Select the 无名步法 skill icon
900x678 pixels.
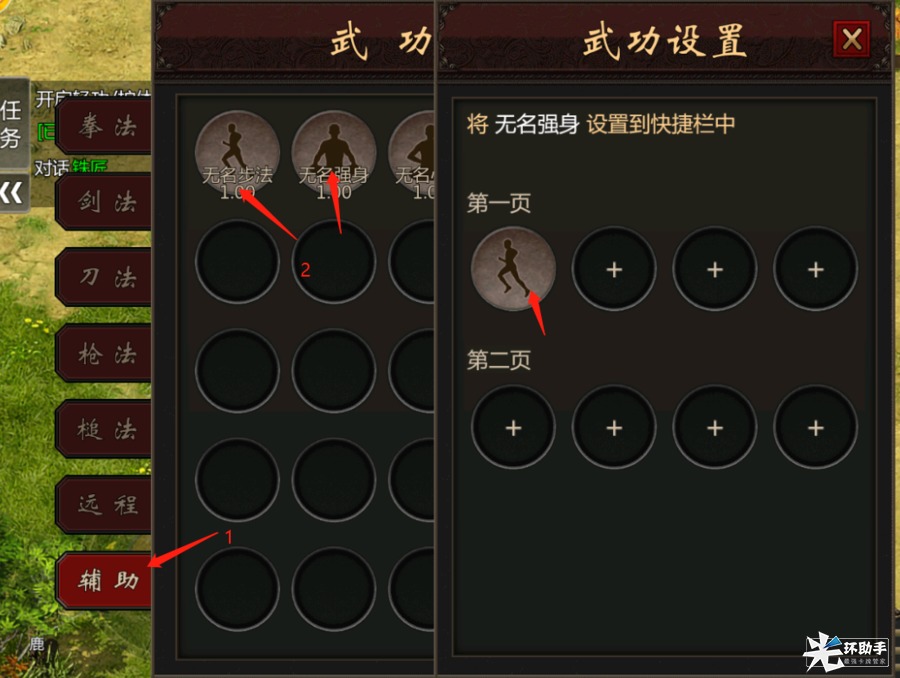237,152
